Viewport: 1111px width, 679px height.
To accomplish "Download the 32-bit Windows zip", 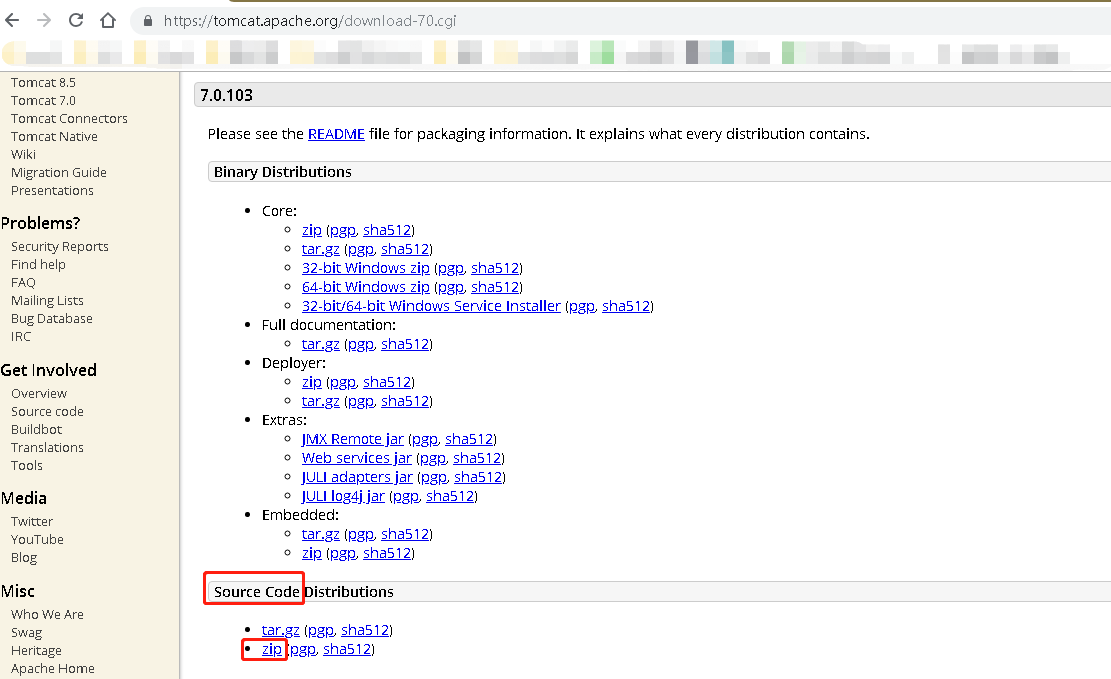I will coord(365,268).
